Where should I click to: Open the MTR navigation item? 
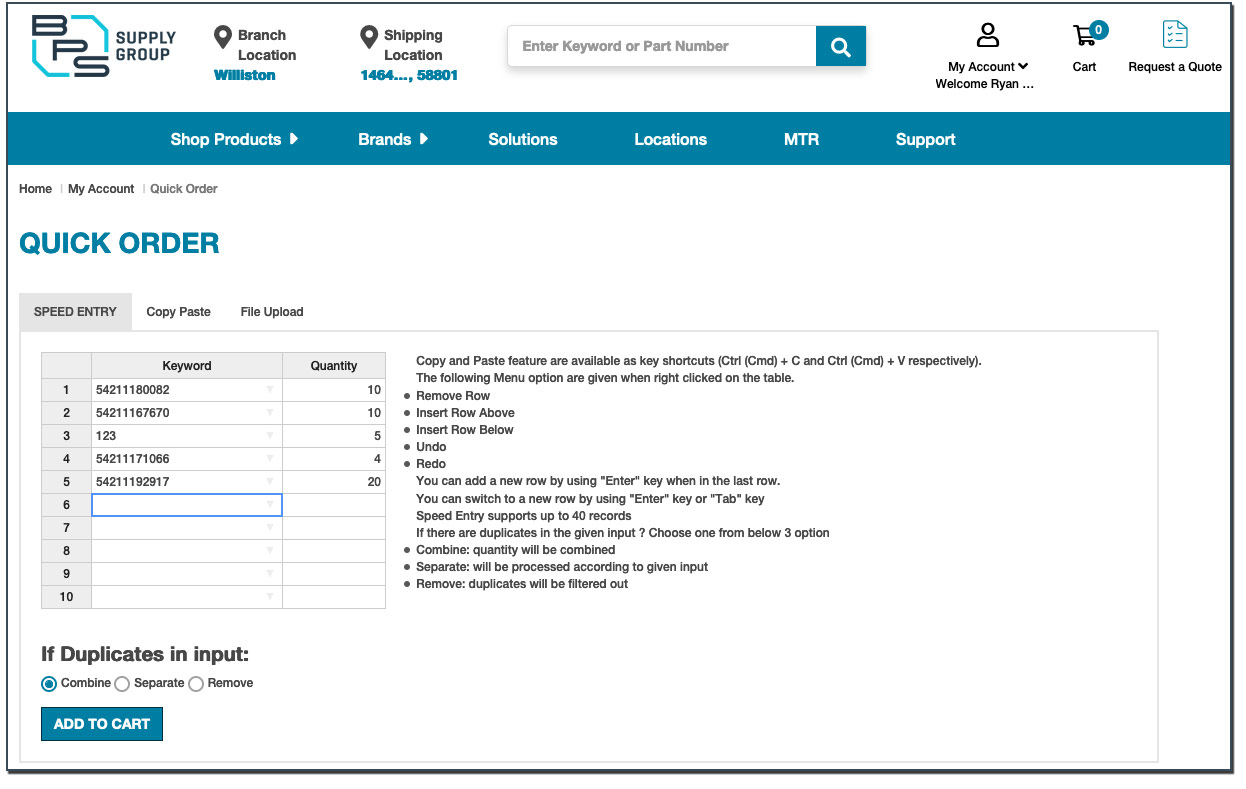click(801, 139)
